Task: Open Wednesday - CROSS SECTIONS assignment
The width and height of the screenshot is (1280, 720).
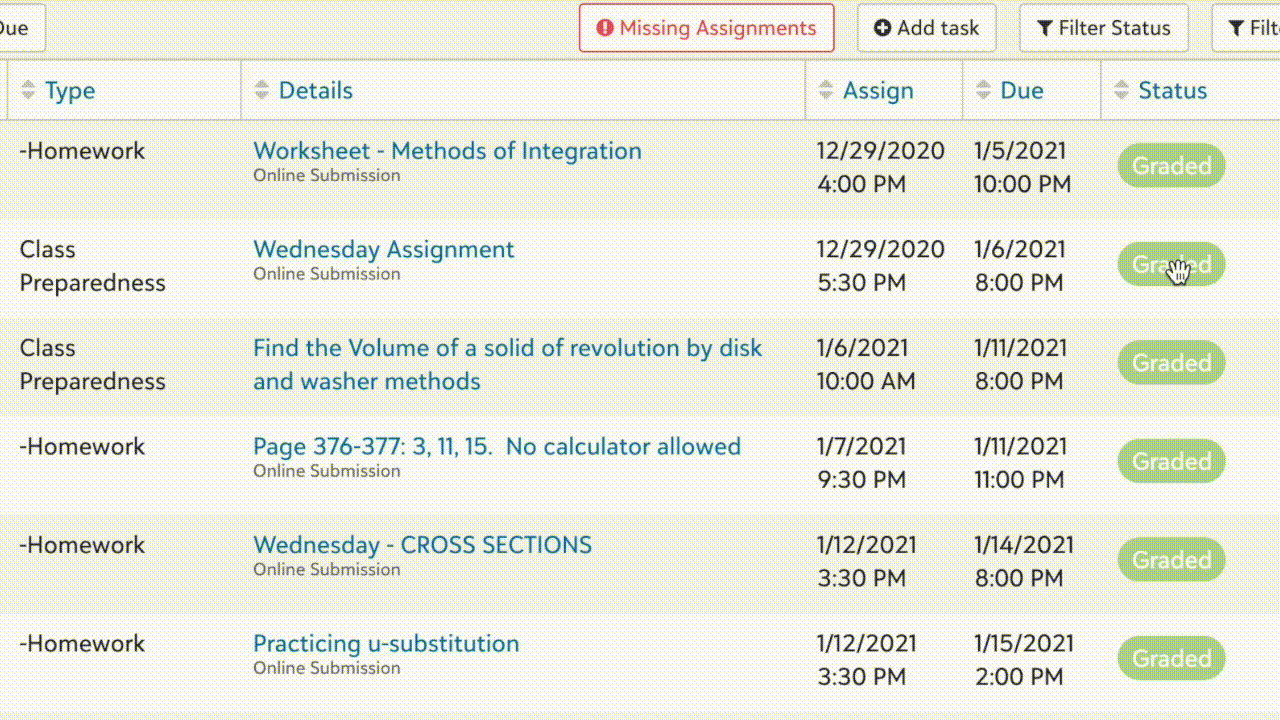Action: (x=422, y=545)
